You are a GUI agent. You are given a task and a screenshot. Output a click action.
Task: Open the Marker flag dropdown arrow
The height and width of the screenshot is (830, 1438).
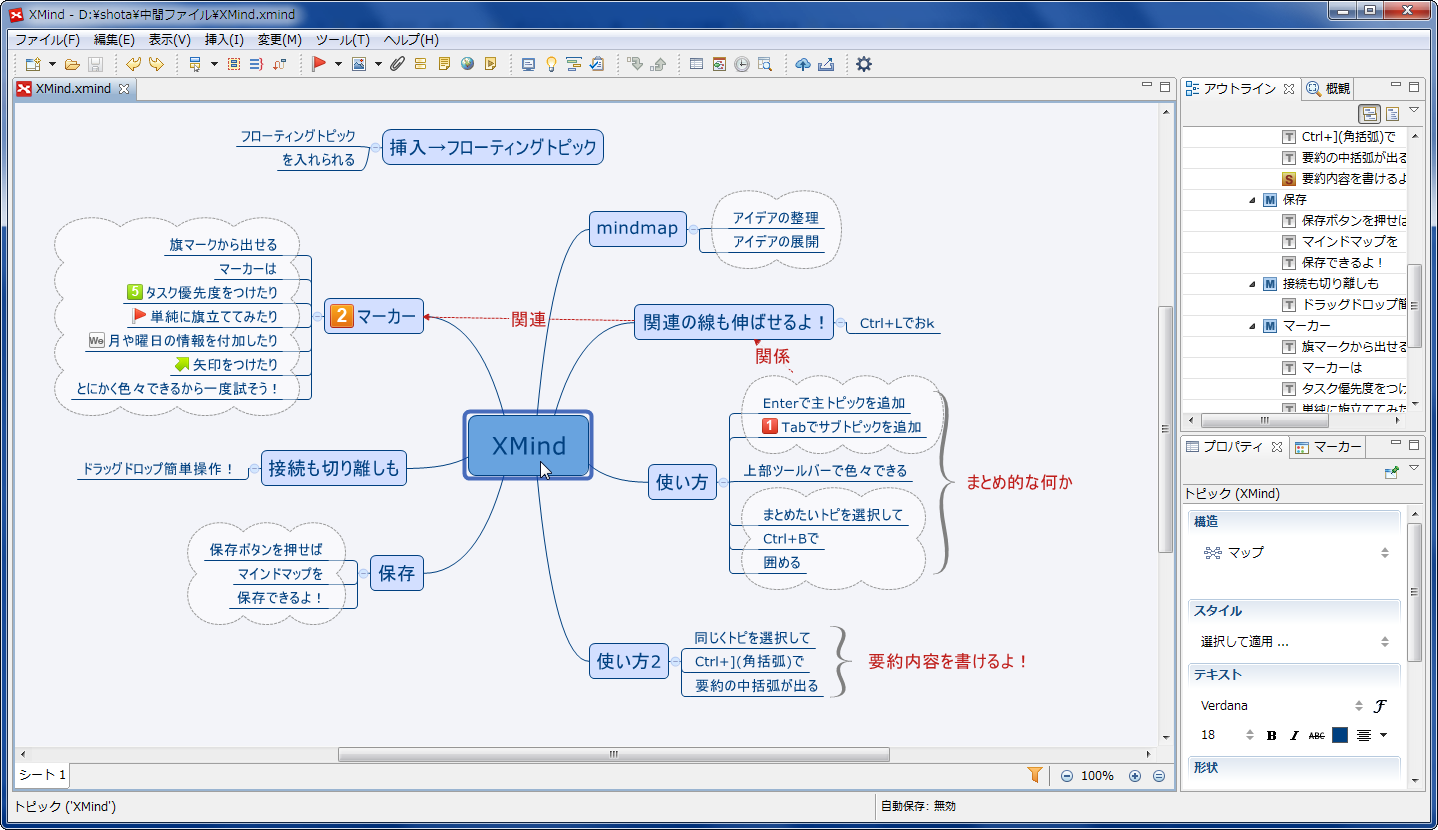[338, 64]
